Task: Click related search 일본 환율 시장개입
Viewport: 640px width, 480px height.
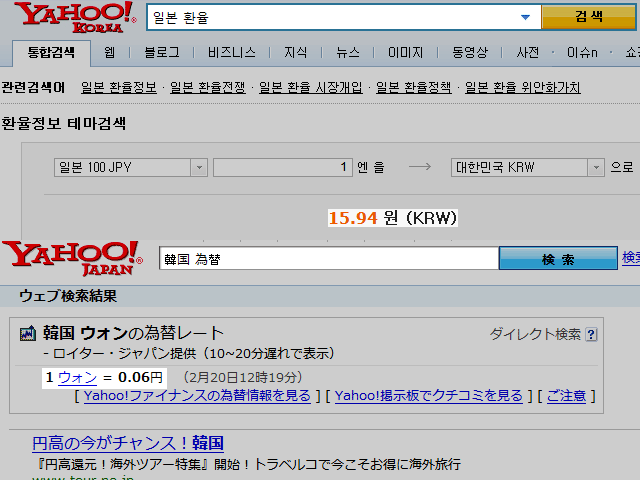Action: (x=311, y=87)
